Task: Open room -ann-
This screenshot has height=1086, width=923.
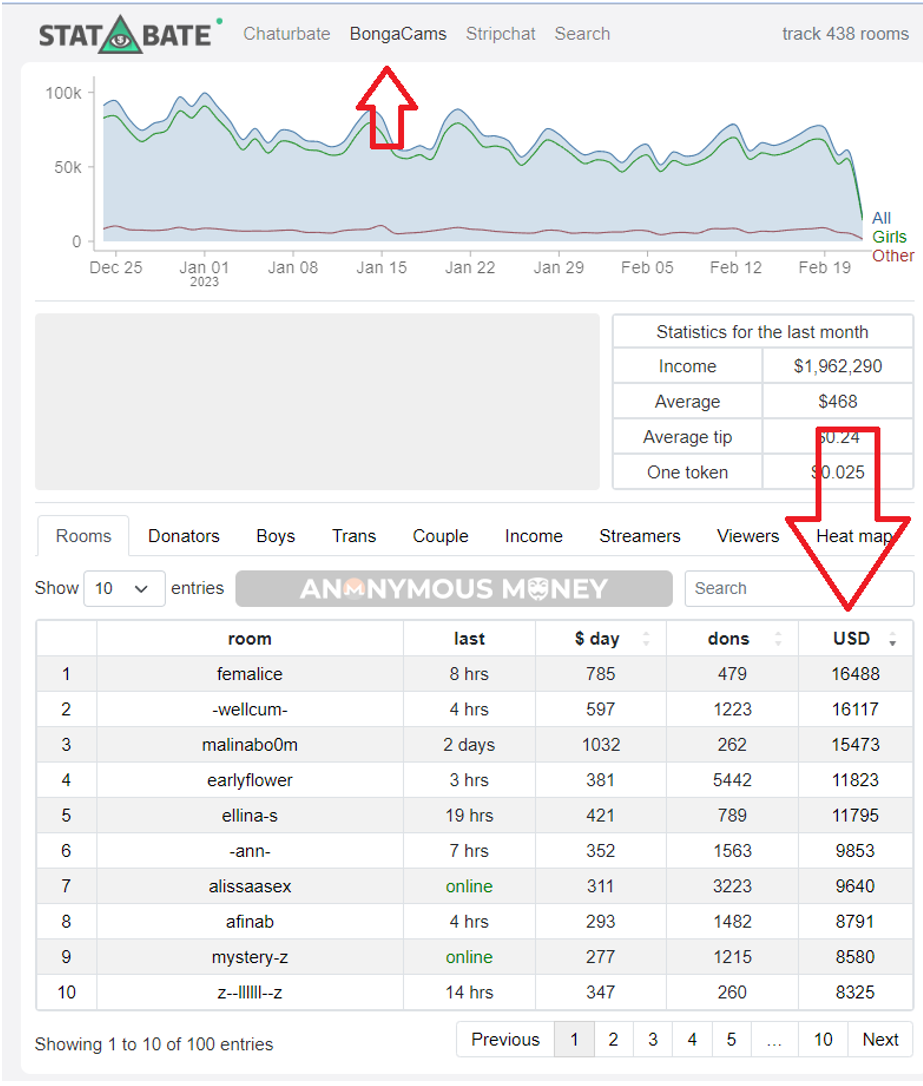Action: pos(250,851)
